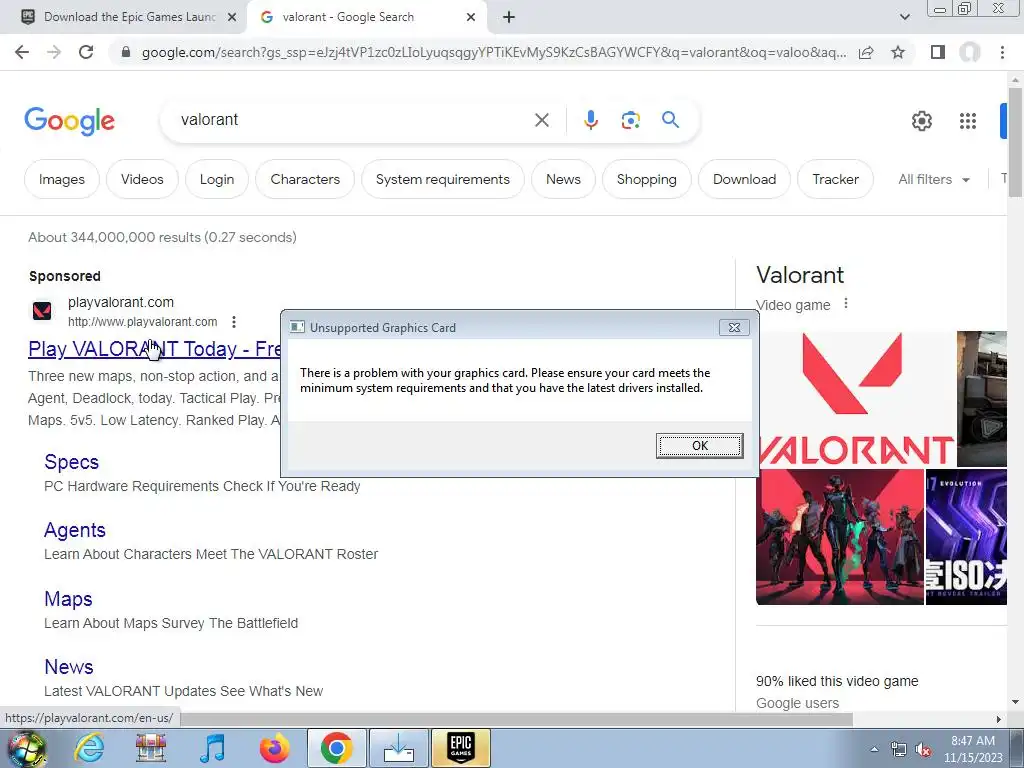Screen dimensions: 1024x768
Task: Open Play VALORANT Today sponsored link
Action: click(x=154, y=349)
